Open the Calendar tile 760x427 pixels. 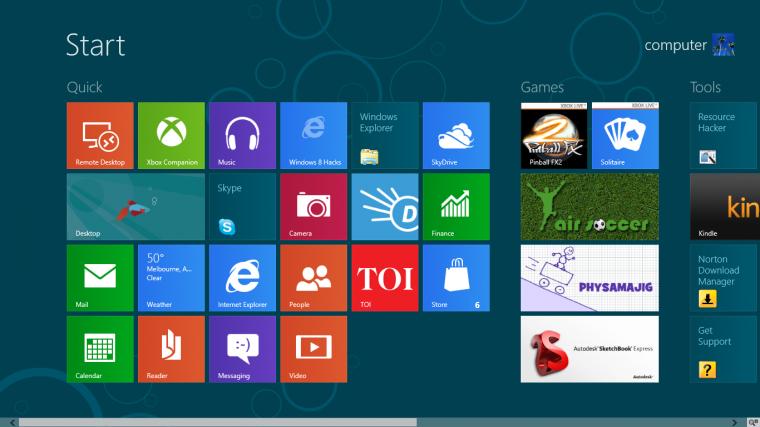tap(100, 349)
